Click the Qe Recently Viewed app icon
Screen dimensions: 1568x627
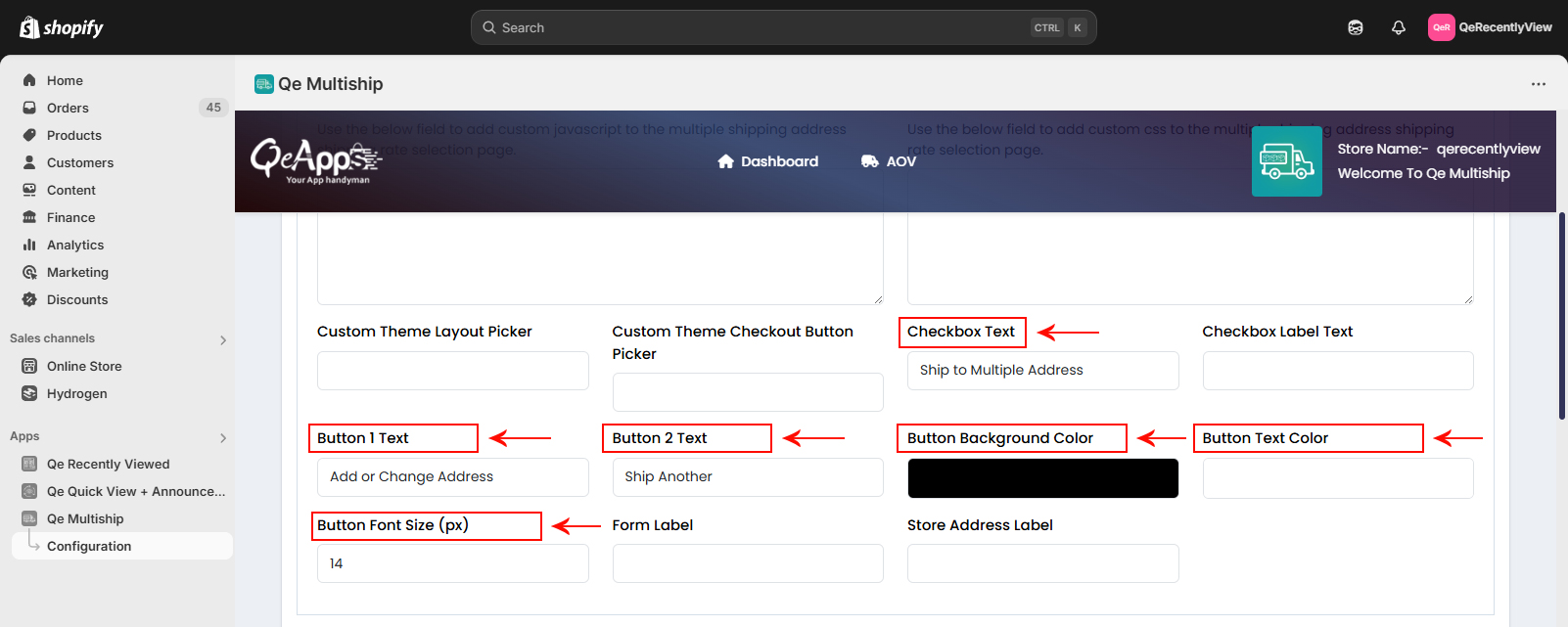pos(29,464)
